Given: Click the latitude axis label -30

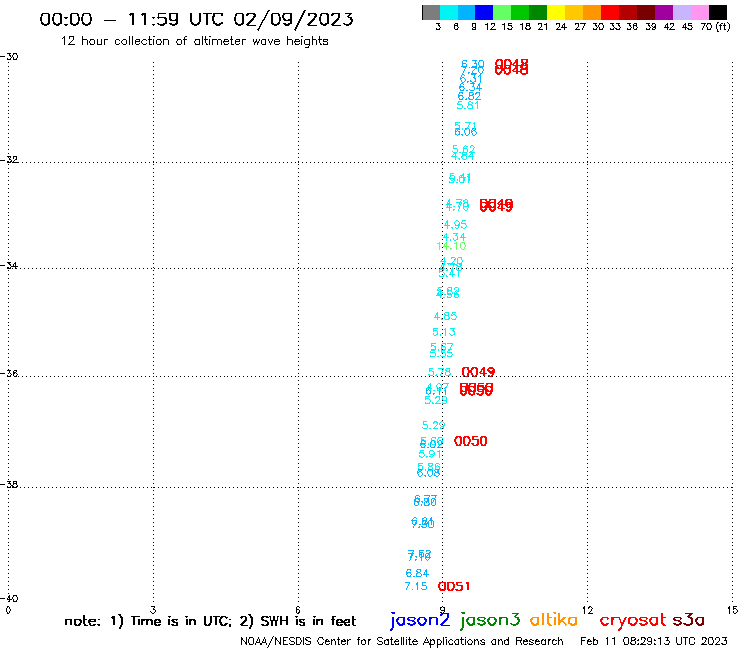Looking at the screenshot, I should click(x=9, y=57).
